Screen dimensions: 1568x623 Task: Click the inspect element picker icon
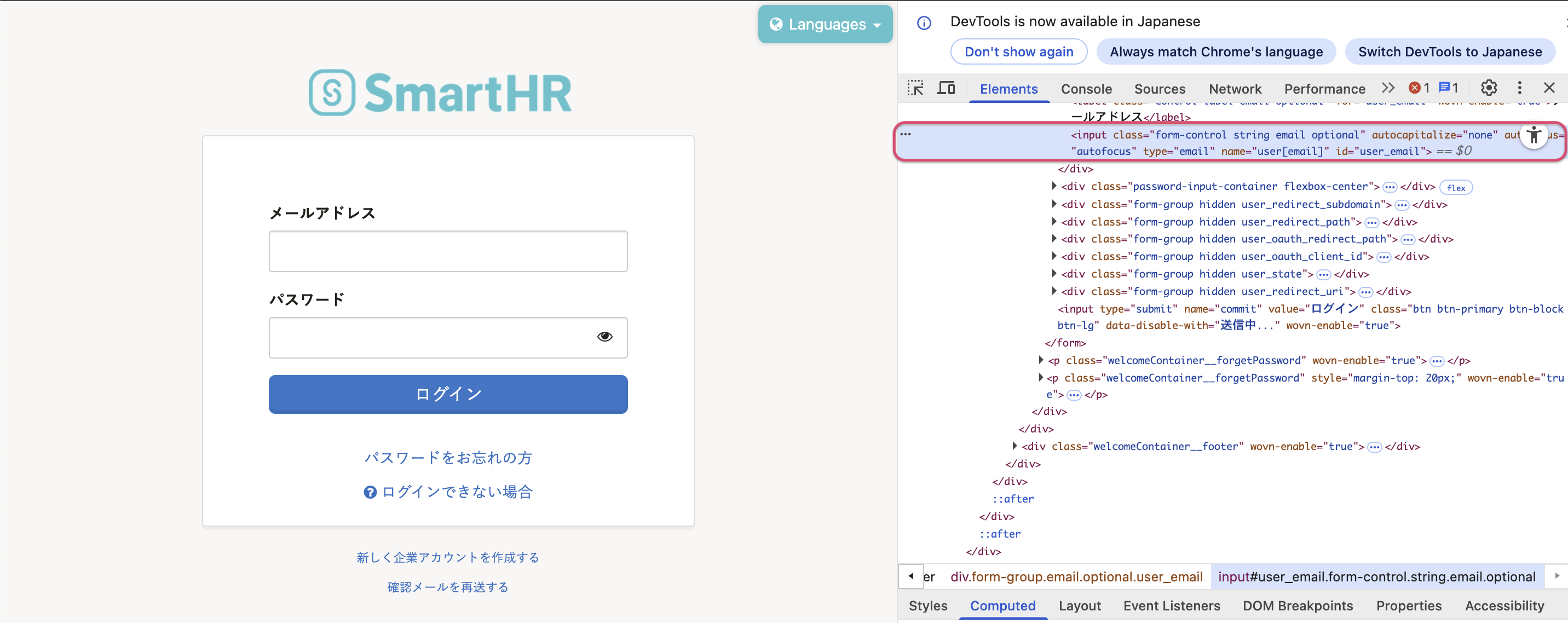coord(915,88)
